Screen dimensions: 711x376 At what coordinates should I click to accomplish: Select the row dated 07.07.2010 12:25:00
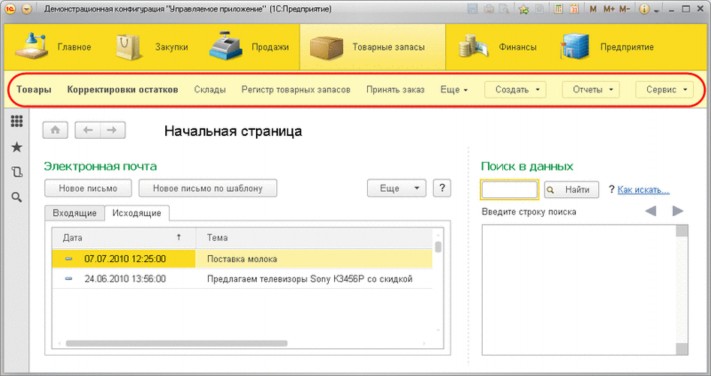coord(242,259)
